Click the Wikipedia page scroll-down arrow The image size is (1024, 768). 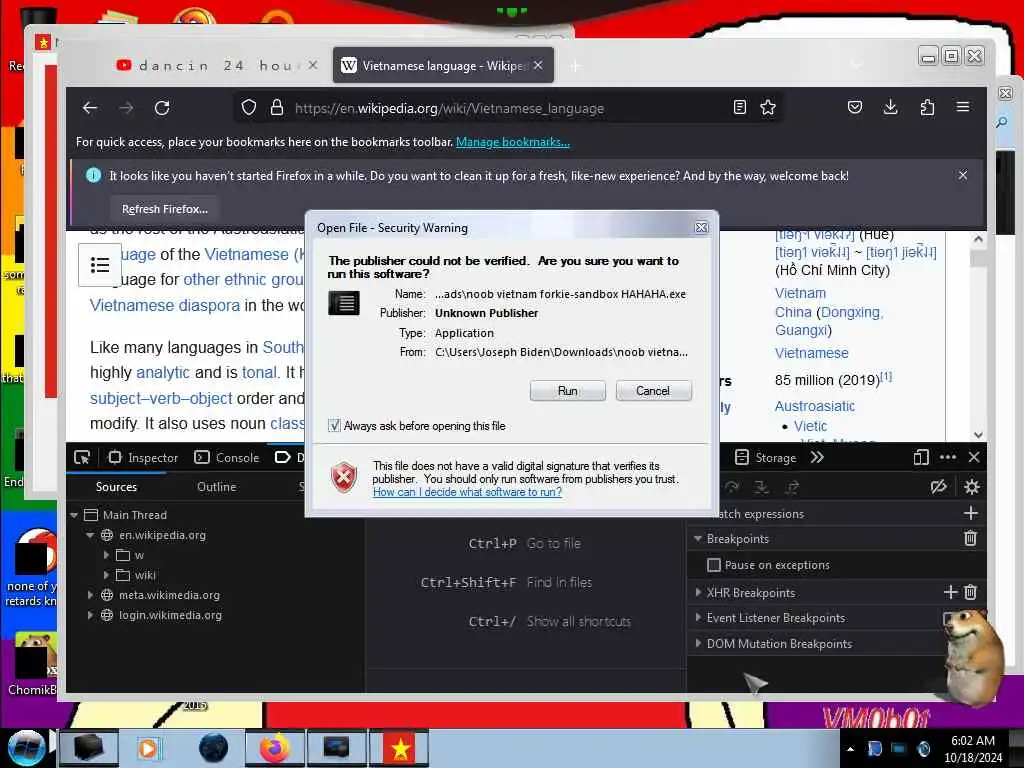(978, 434)
